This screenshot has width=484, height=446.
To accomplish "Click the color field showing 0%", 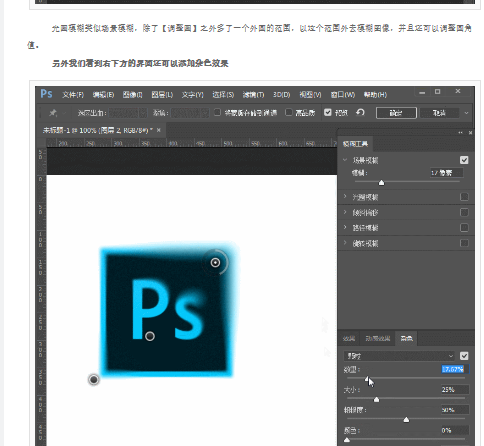I will click(x=455, y=430).
